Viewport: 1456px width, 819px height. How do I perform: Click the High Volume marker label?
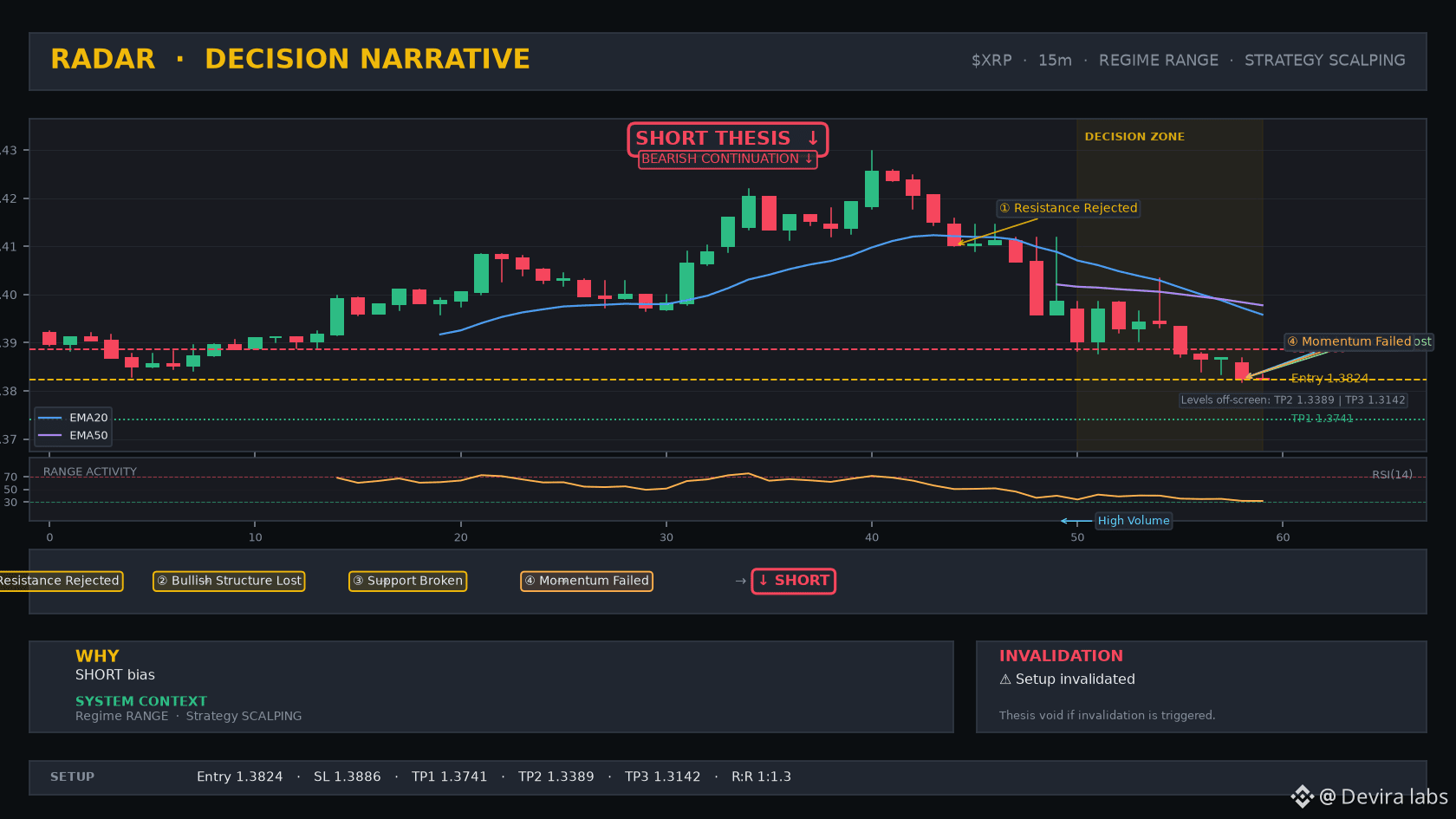point(1134,521)
